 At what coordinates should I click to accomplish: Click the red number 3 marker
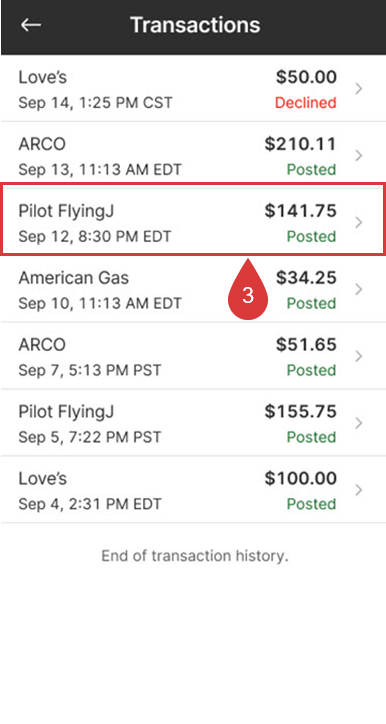tap(248, 292)
